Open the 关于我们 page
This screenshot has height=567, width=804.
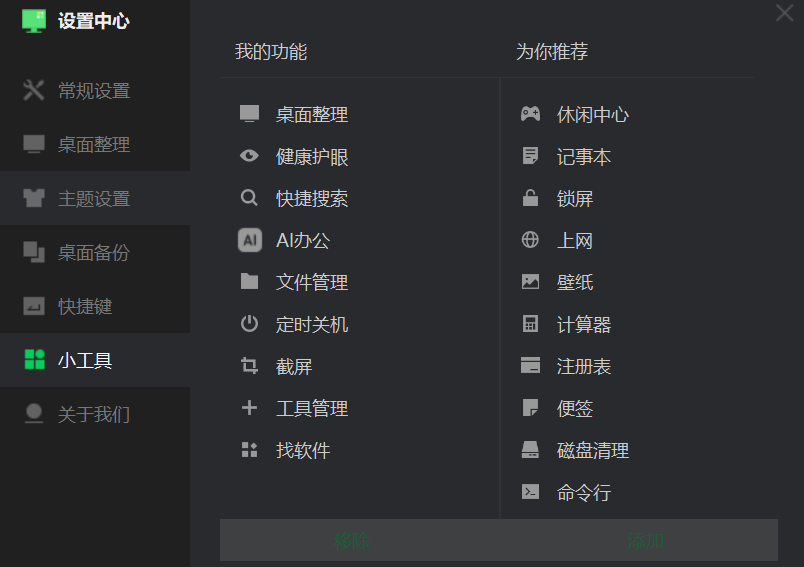click(94, 414)
